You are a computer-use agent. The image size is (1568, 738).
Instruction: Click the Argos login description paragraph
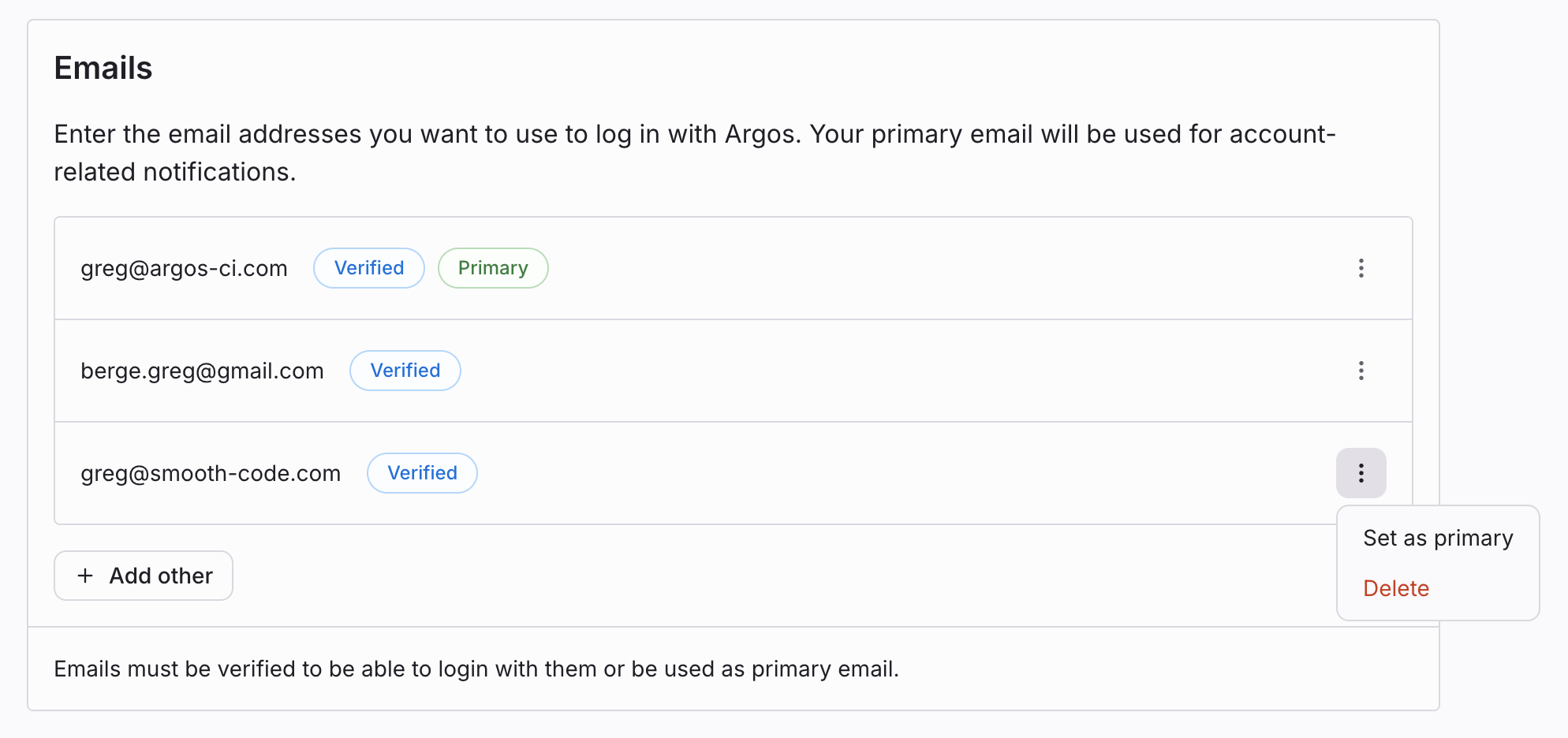point(695,153)
